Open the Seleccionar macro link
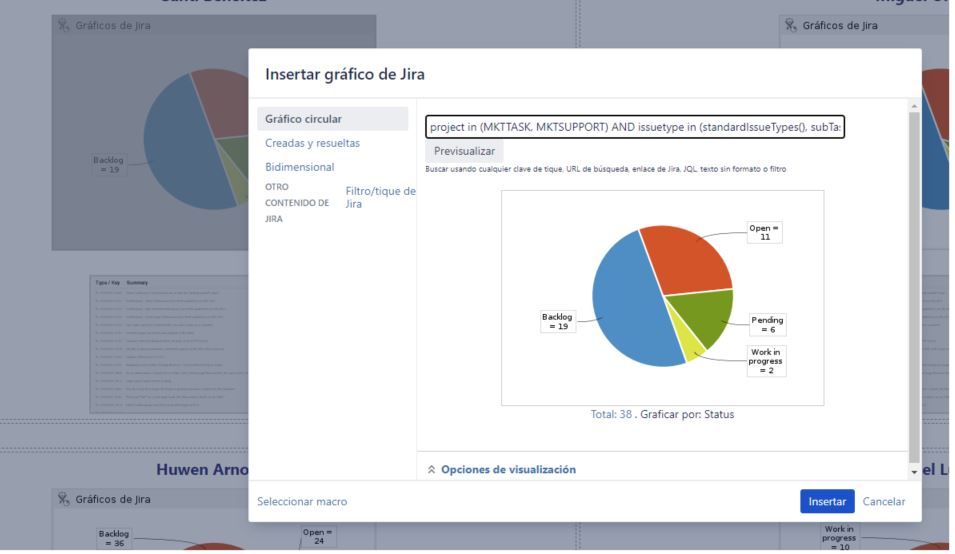The width and height of the screenshot is (955, 554). (301, 501)
